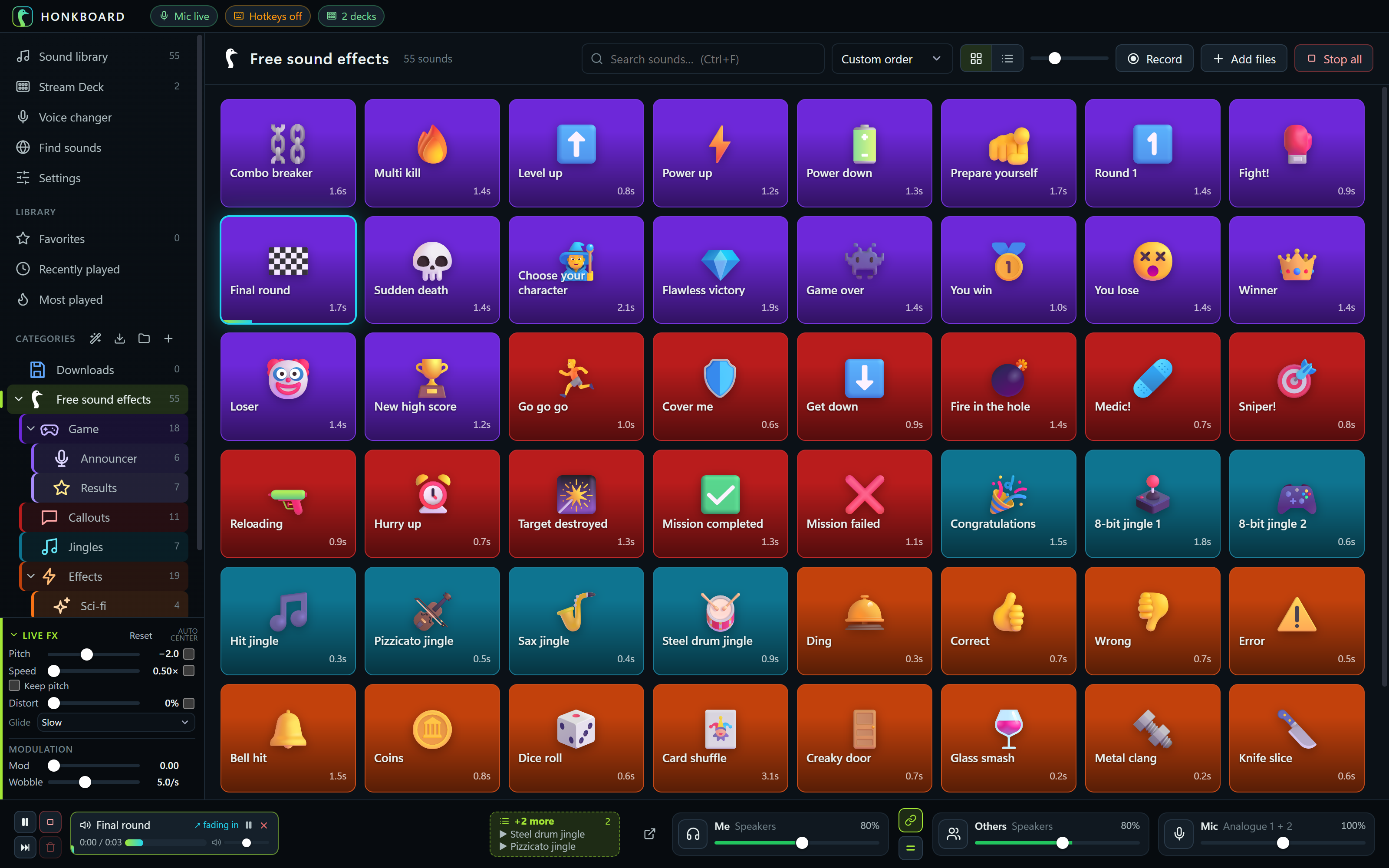Check the Pitch auto center box
This screenshot has width=1389, height=868.
point(189,654)
